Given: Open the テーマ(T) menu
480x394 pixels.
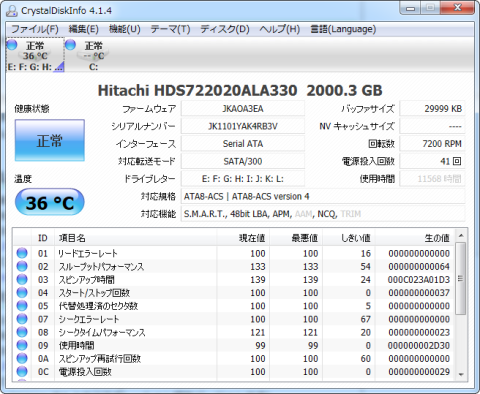Looking at the screenshot, I should coord(170,29).
